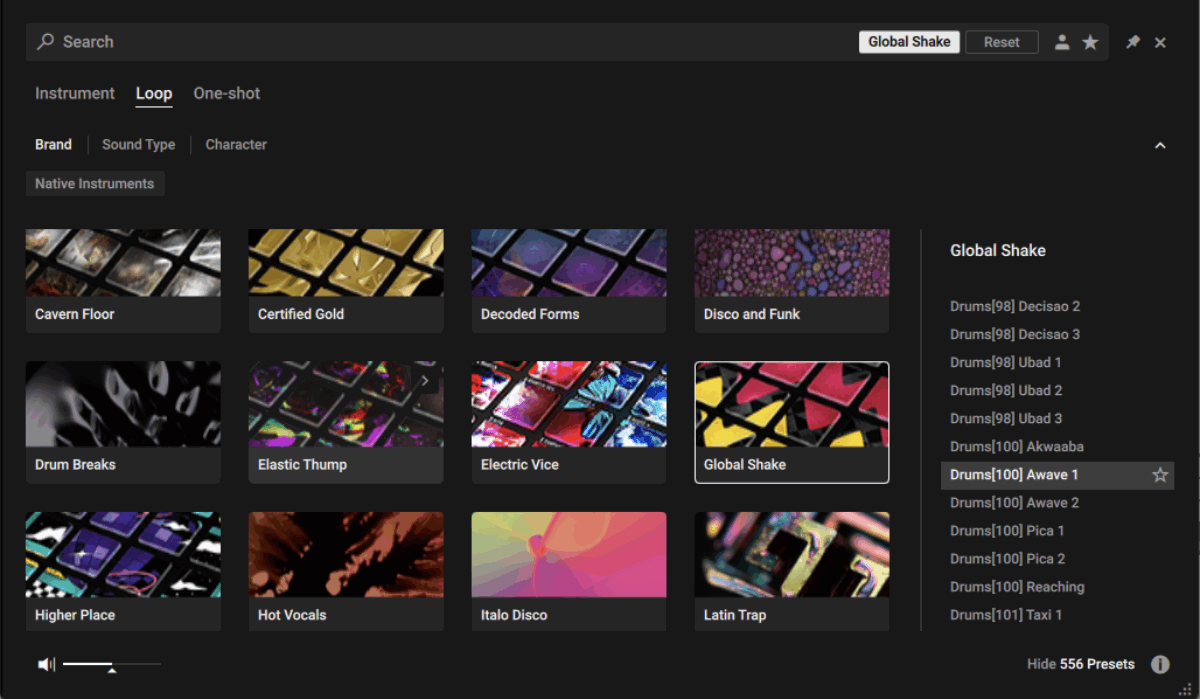Click Hide 556 Presets

click(x=1081, y=664)
